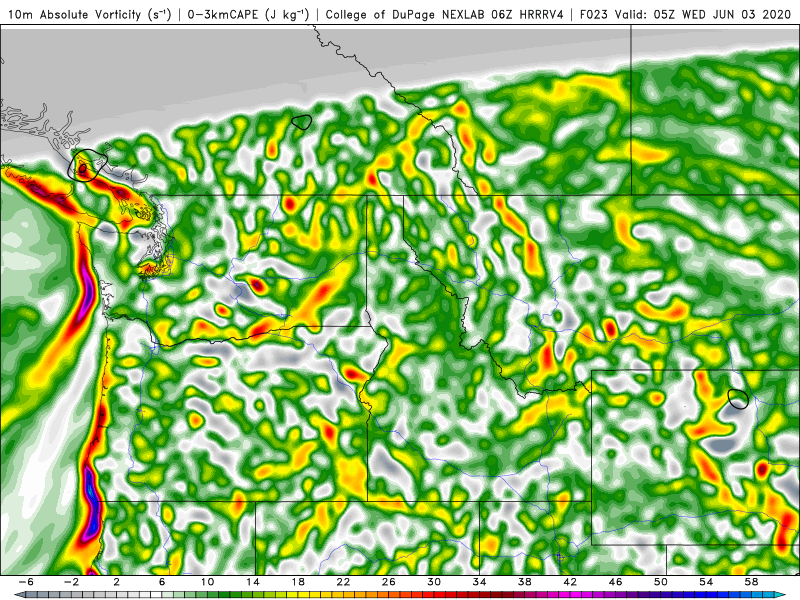Click the '10' color scale label
The height and width of the screenshot is (600, 800).
click(207, 582)
